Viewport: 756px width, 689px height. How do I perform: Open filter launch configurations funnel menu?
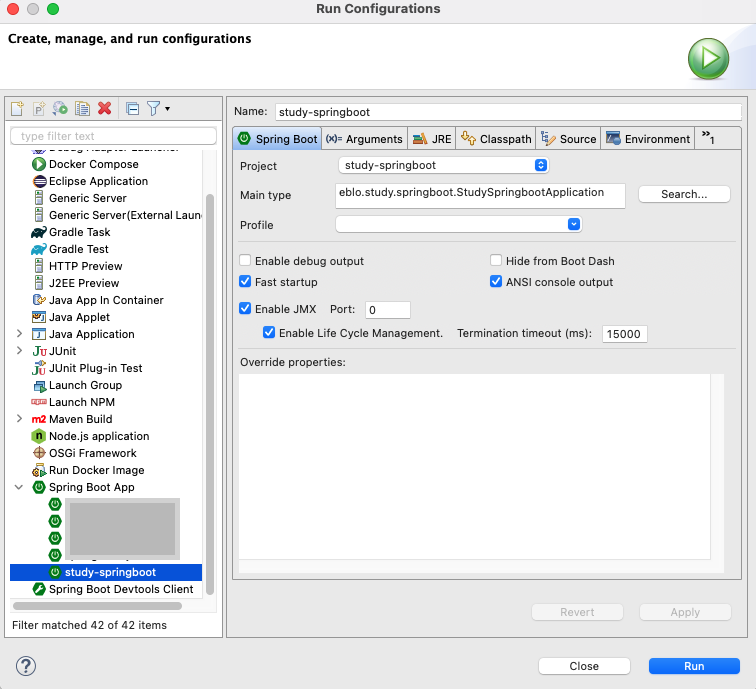tap(158, 108)
